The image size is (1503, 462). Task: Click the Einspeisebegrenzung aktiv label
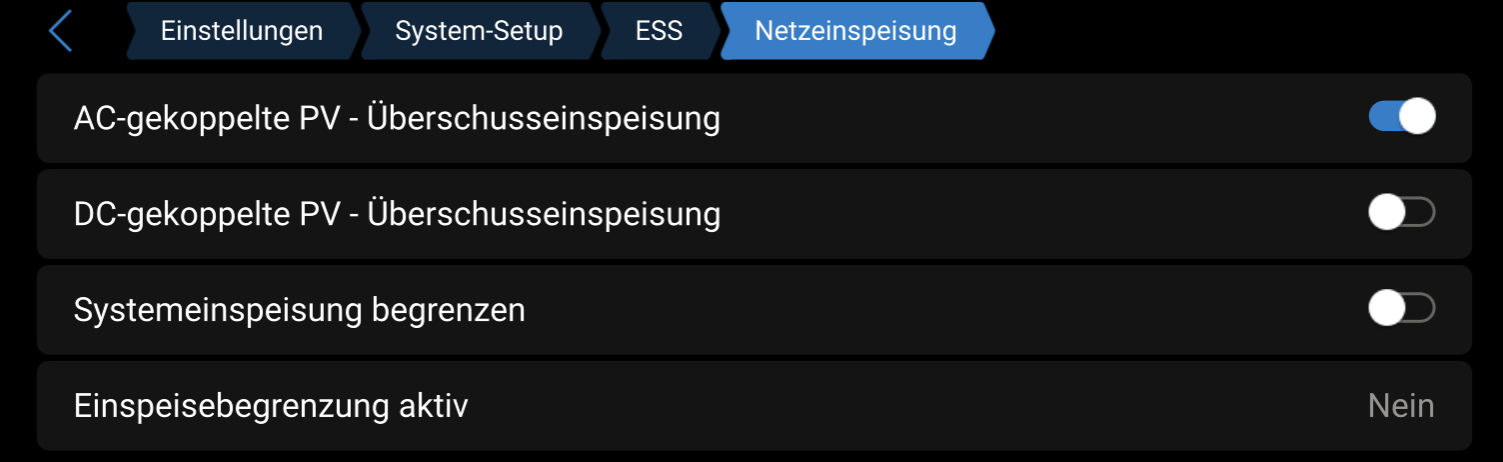point(270,406)
